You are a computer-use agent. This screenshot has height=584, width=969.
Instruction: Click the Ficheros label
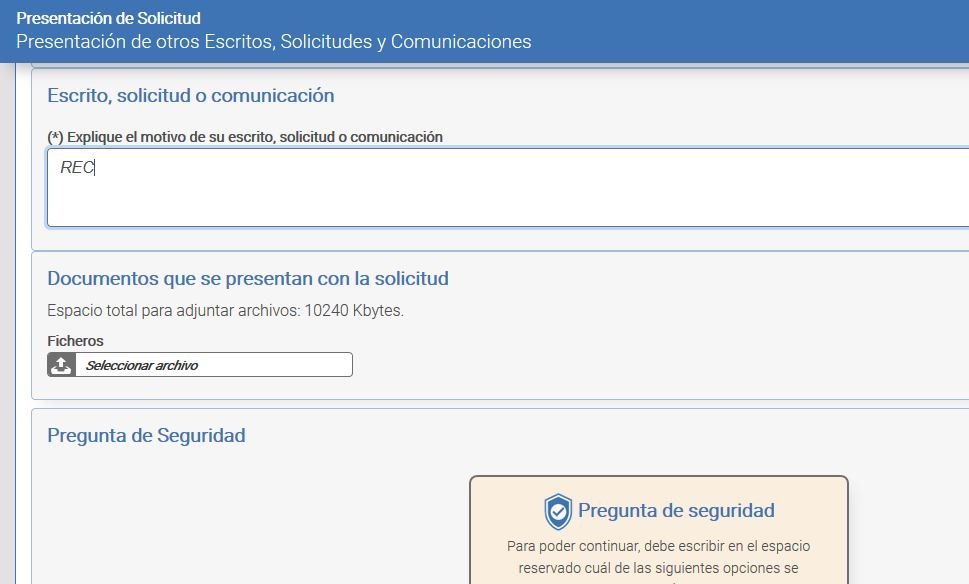(x=75, y=341)
